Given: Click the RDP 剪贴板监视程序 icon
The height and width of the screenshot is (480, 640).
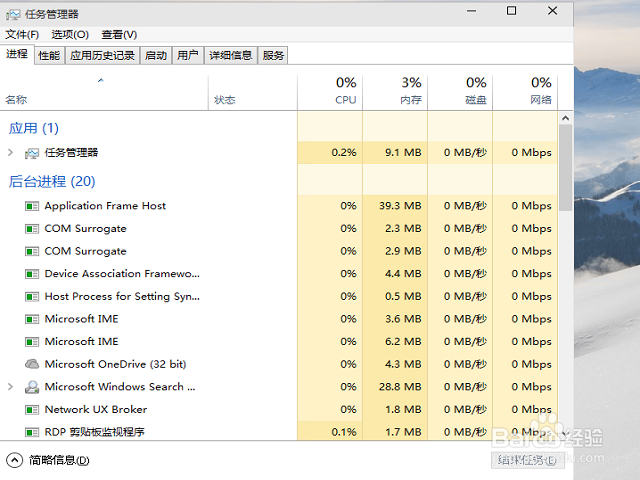Looking at the screenshot, I should pos(32,432).
